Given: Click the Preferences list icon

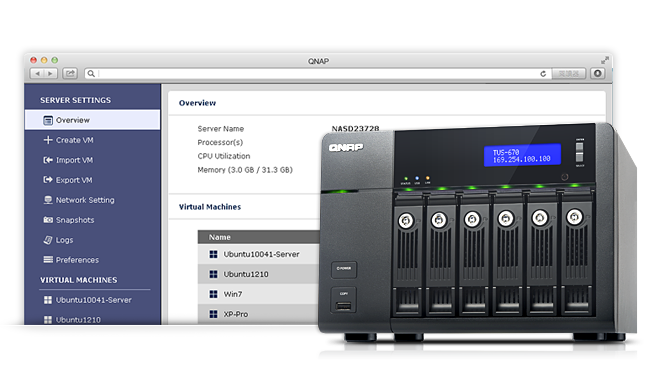Looking at the screenshot, I should [48, 260].
